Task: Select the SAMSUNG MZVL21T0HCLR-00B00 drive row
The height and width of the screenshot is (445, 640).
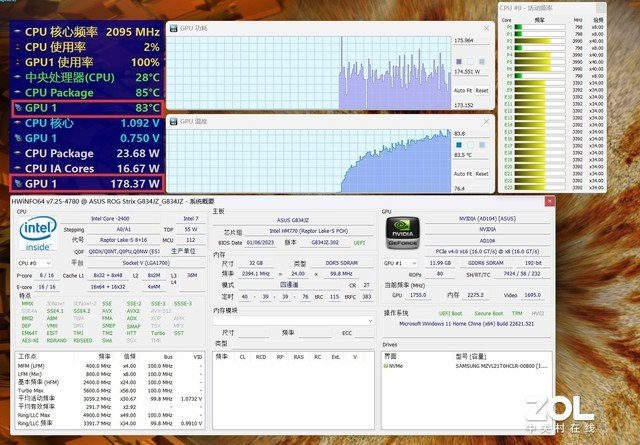Action: 467,366
